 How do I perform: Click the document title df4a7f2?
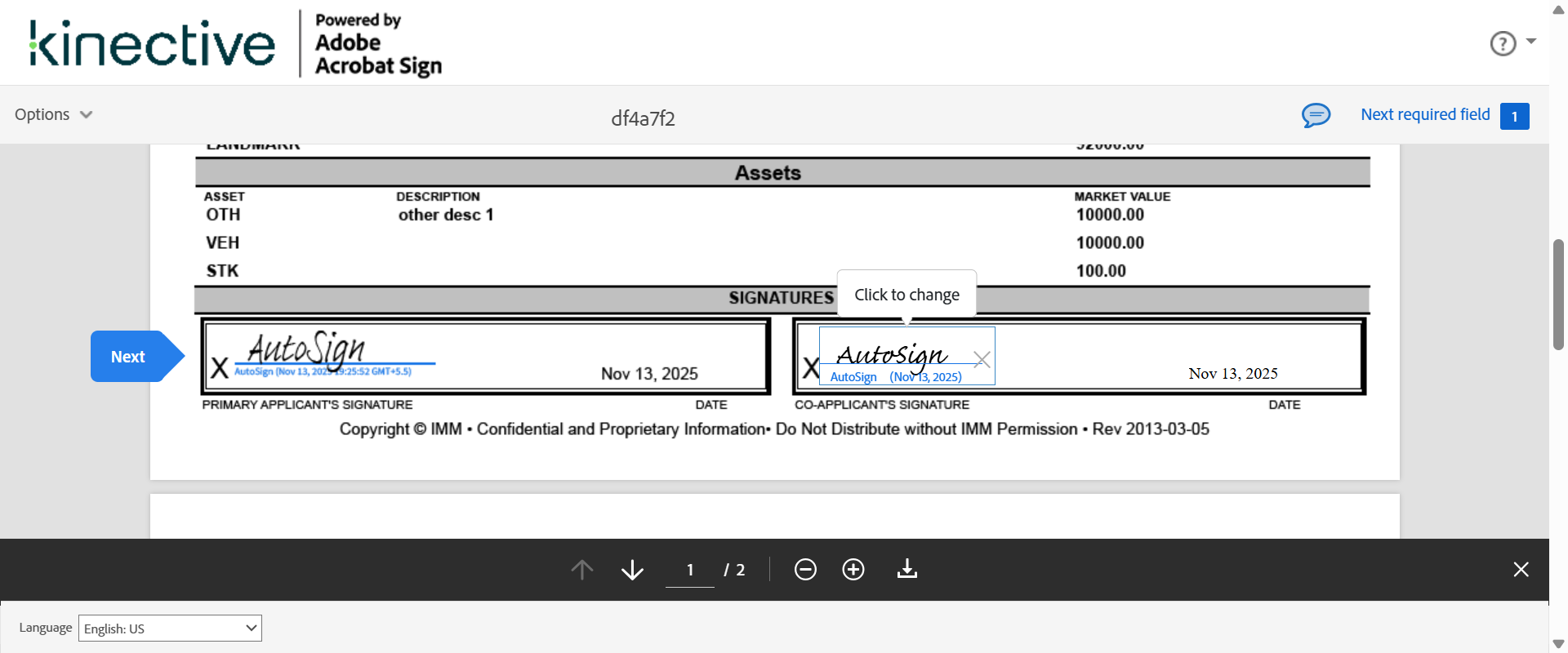click(643, 118)
